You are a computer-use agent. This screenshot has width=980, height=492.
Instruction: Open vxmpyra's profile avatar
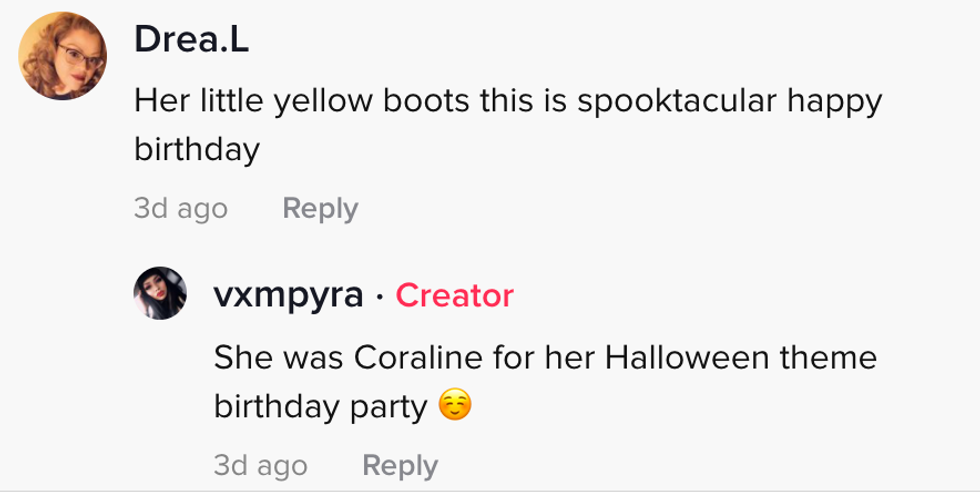160,293
